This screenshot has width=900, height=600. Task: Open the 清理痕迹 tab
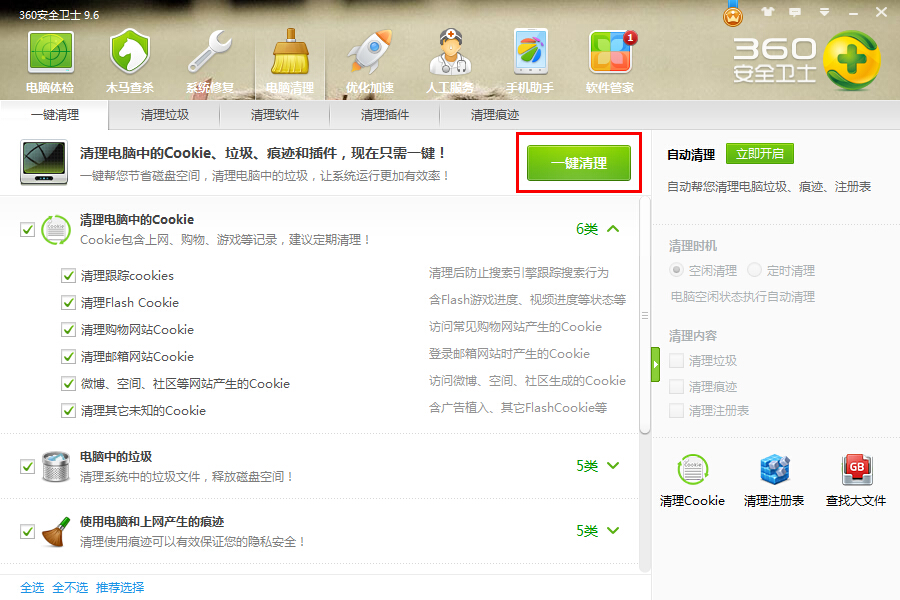493,115
